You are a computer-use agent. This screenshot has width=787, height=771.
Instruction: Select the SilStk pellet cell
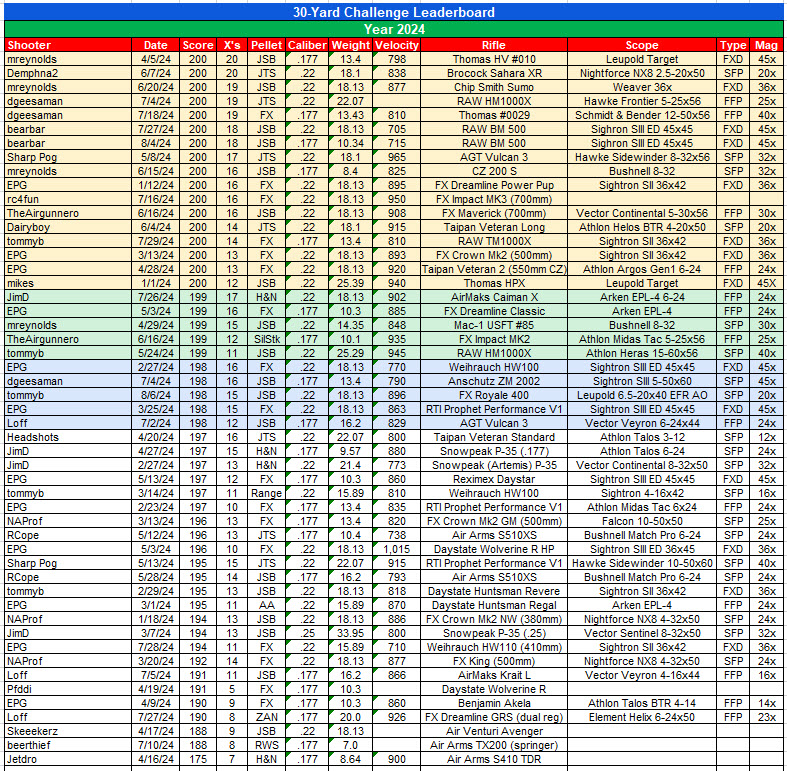(267, 339)
